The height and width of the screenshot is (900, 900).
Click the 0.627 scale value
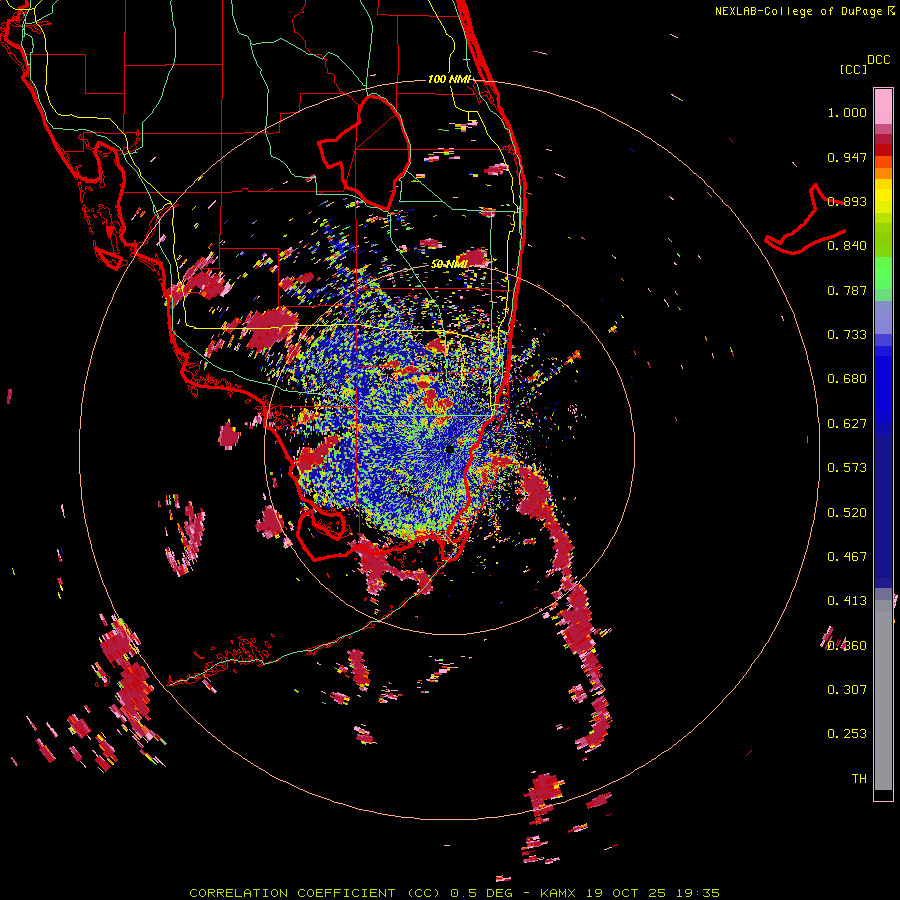847,424
